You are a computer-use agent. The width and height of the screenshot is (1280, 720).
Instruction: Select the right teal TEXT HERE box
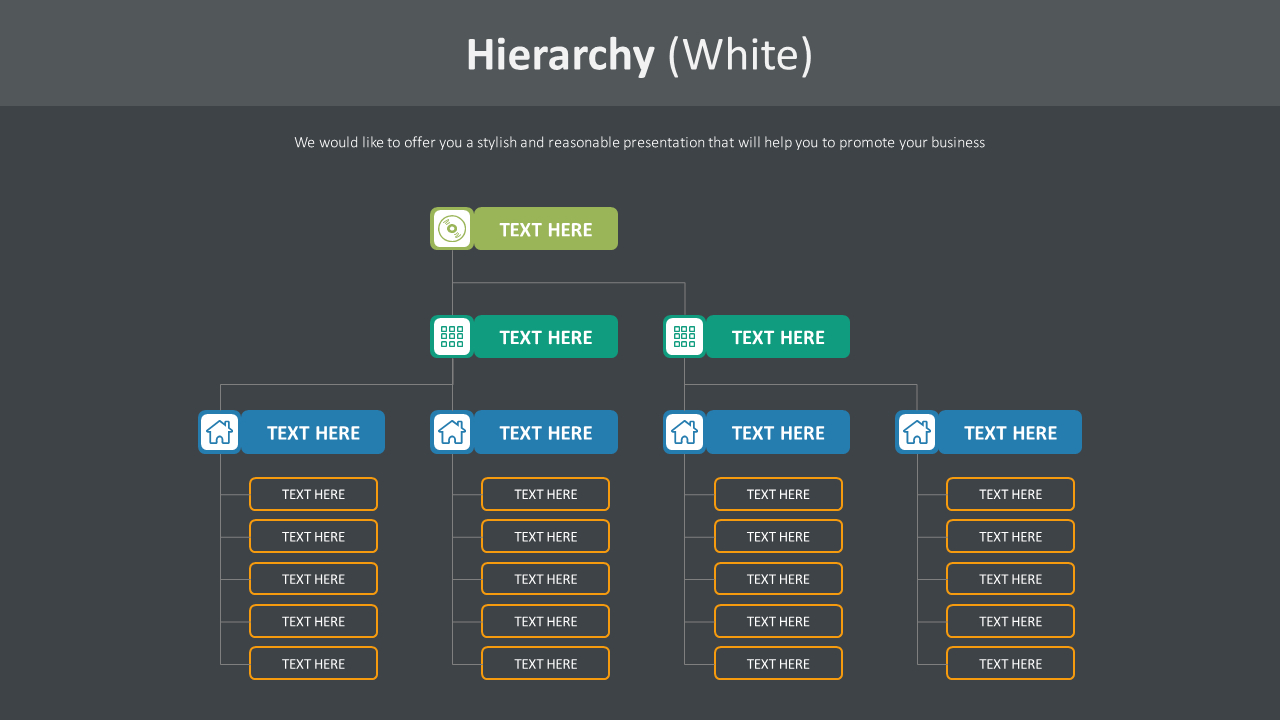pyautogui.click(x=778, y=337)
